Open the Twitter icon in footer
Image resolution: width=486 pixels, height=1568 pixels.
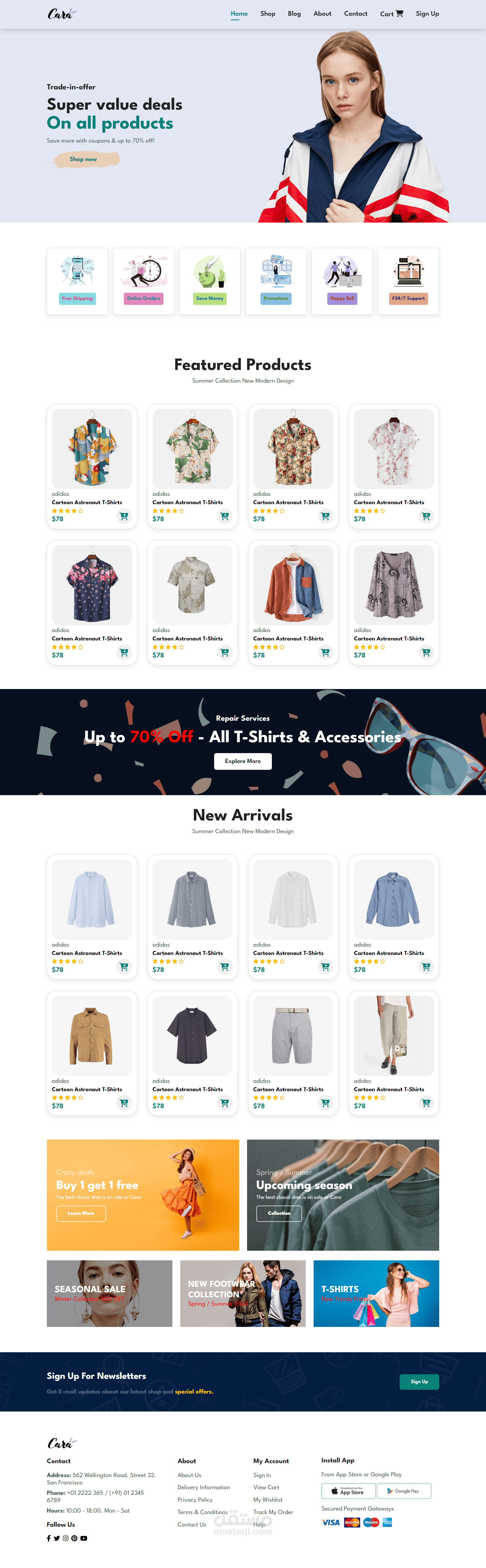[x=56, y=1538]
